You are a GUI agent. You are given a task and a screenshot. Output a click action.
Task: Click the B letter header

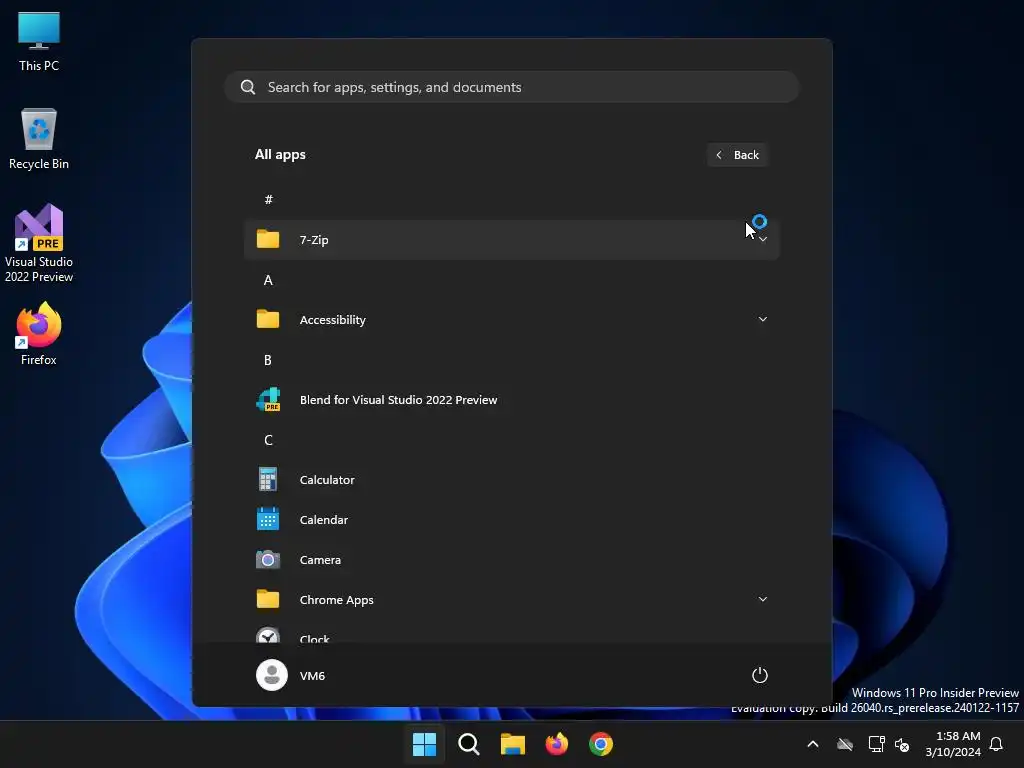[268, 360]
